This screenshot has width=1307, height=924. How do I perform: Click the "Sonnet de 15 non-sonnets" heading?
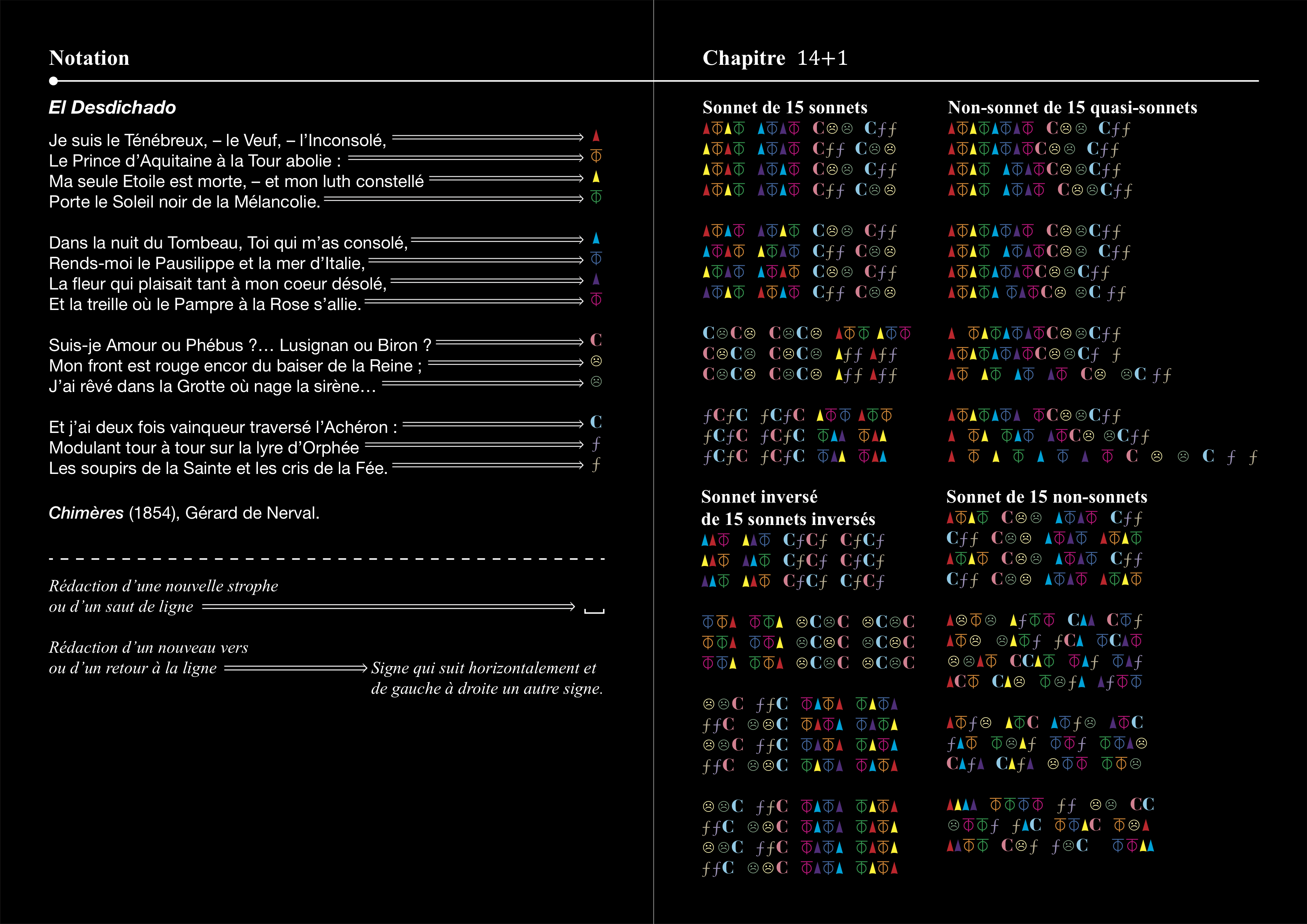(x=1046, y=497)
